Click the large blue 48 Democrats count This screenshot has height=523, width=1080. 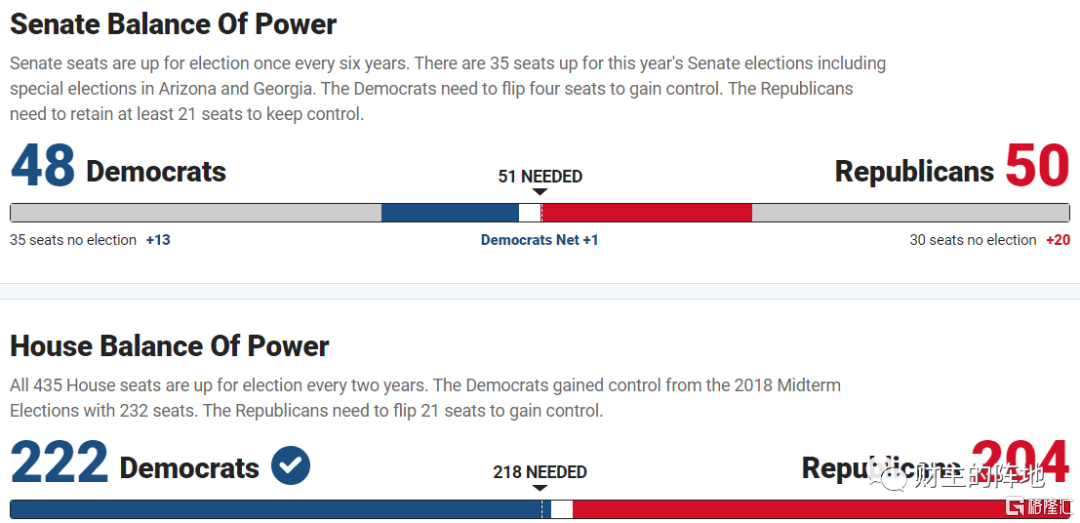click(43, 167)
